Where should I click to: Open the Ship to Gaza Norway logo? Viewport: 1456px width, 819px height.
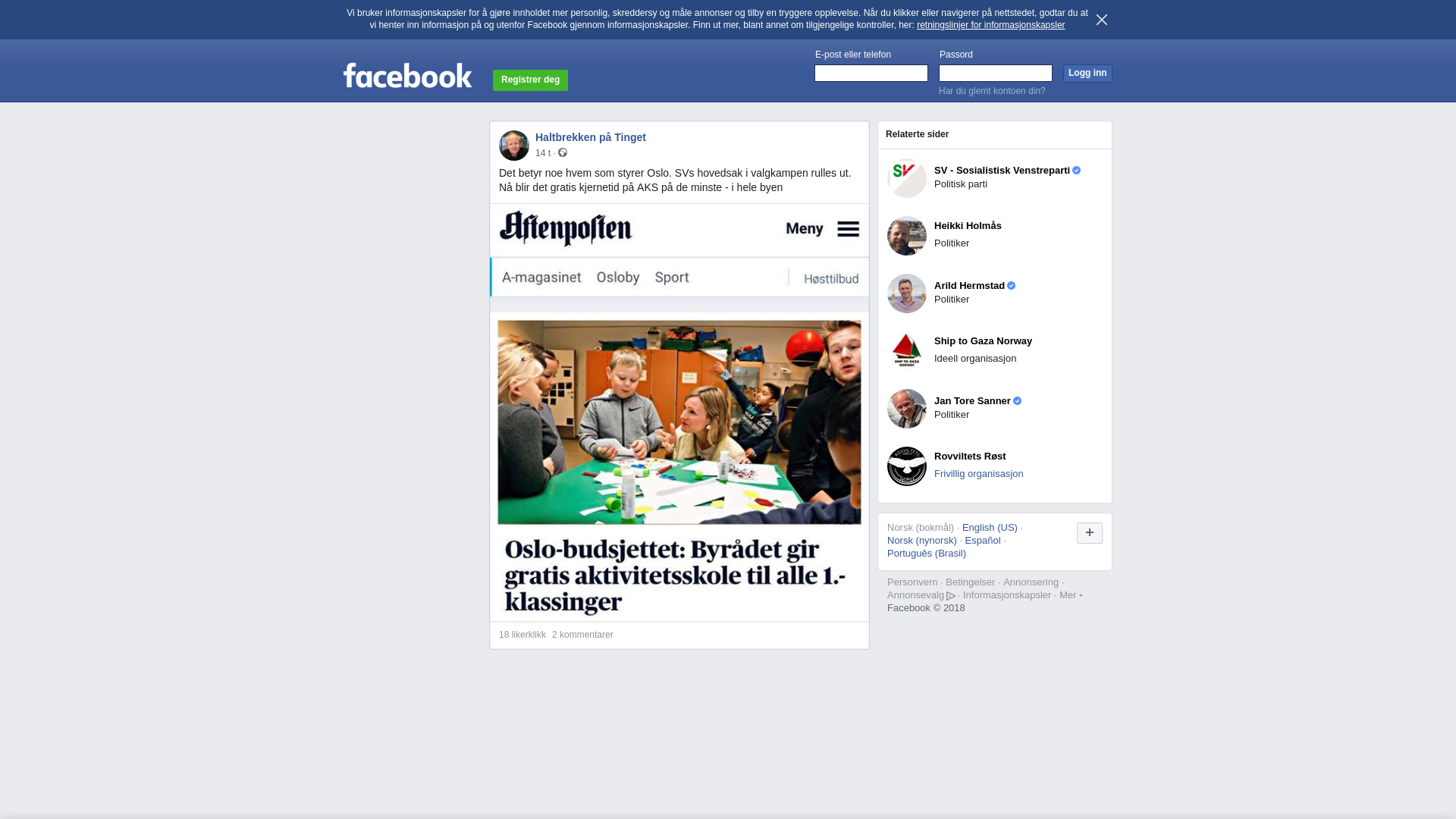coord(907,351)
